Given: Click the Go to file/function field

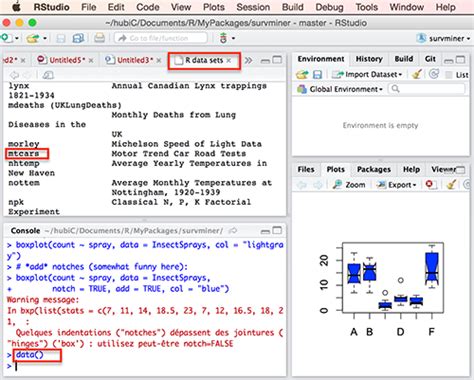Looking at the screenshot, I should point(161,38).
